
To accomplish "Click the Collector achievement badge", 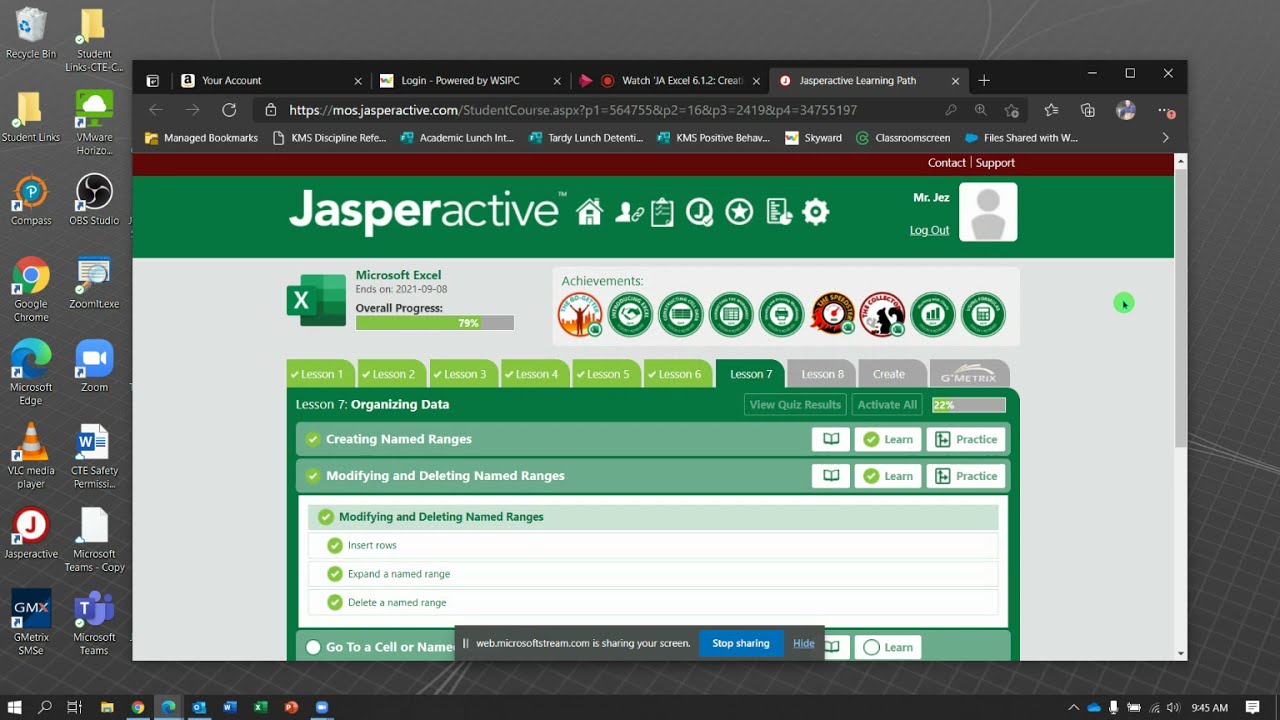I will tap(882, 314).
